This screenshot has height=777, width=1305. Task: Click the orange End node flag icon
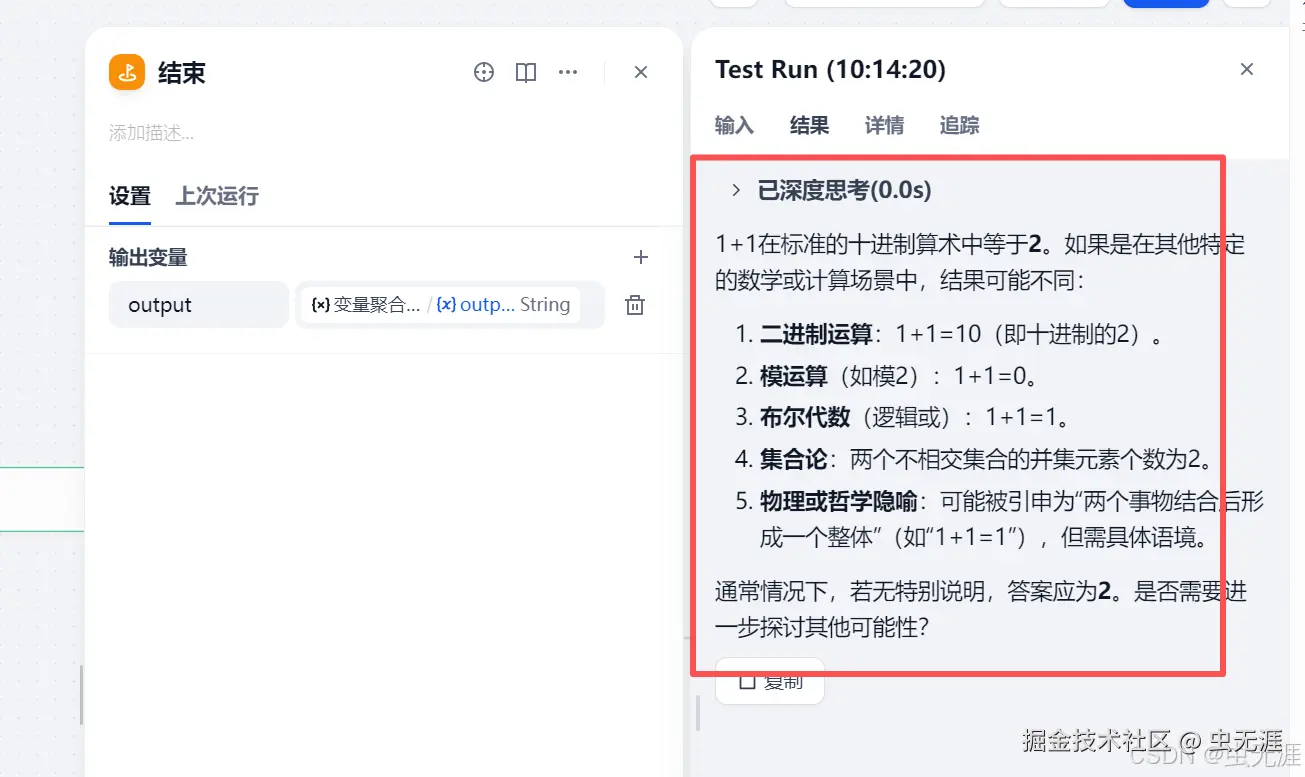(x=125, y=72)
